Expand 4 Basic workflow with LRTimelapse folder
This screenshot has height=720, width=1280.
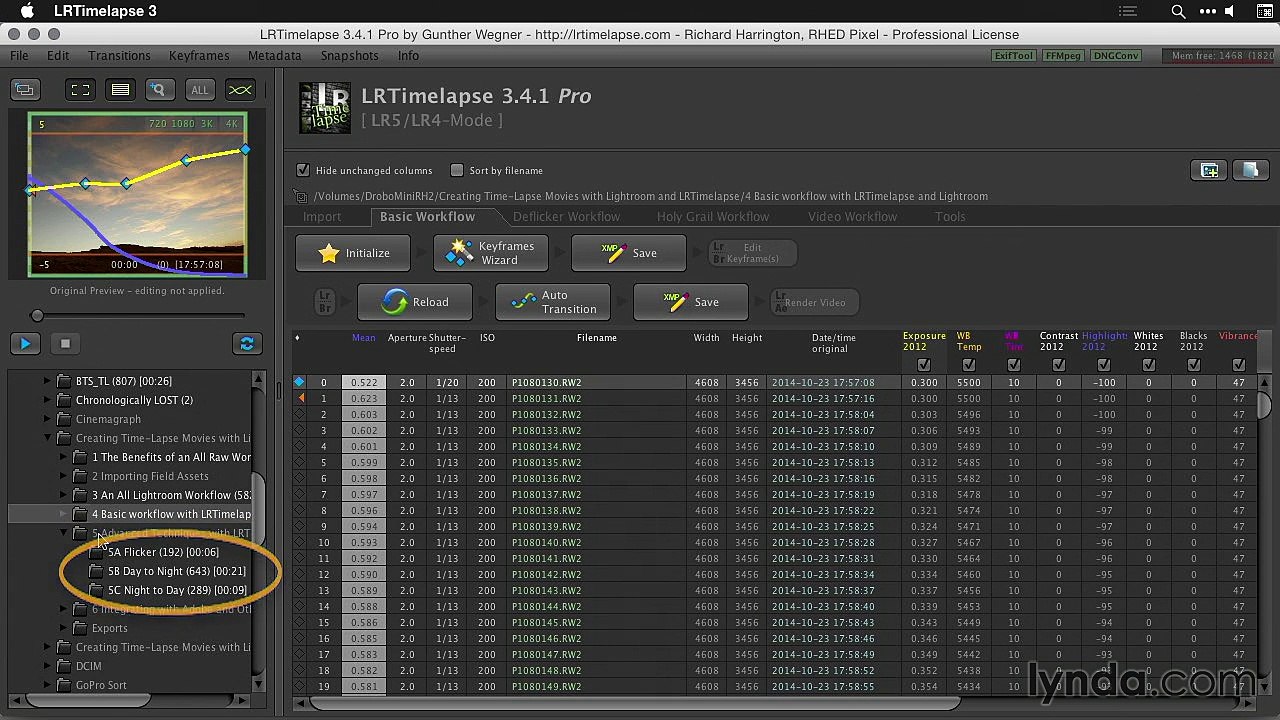(63, 514)
